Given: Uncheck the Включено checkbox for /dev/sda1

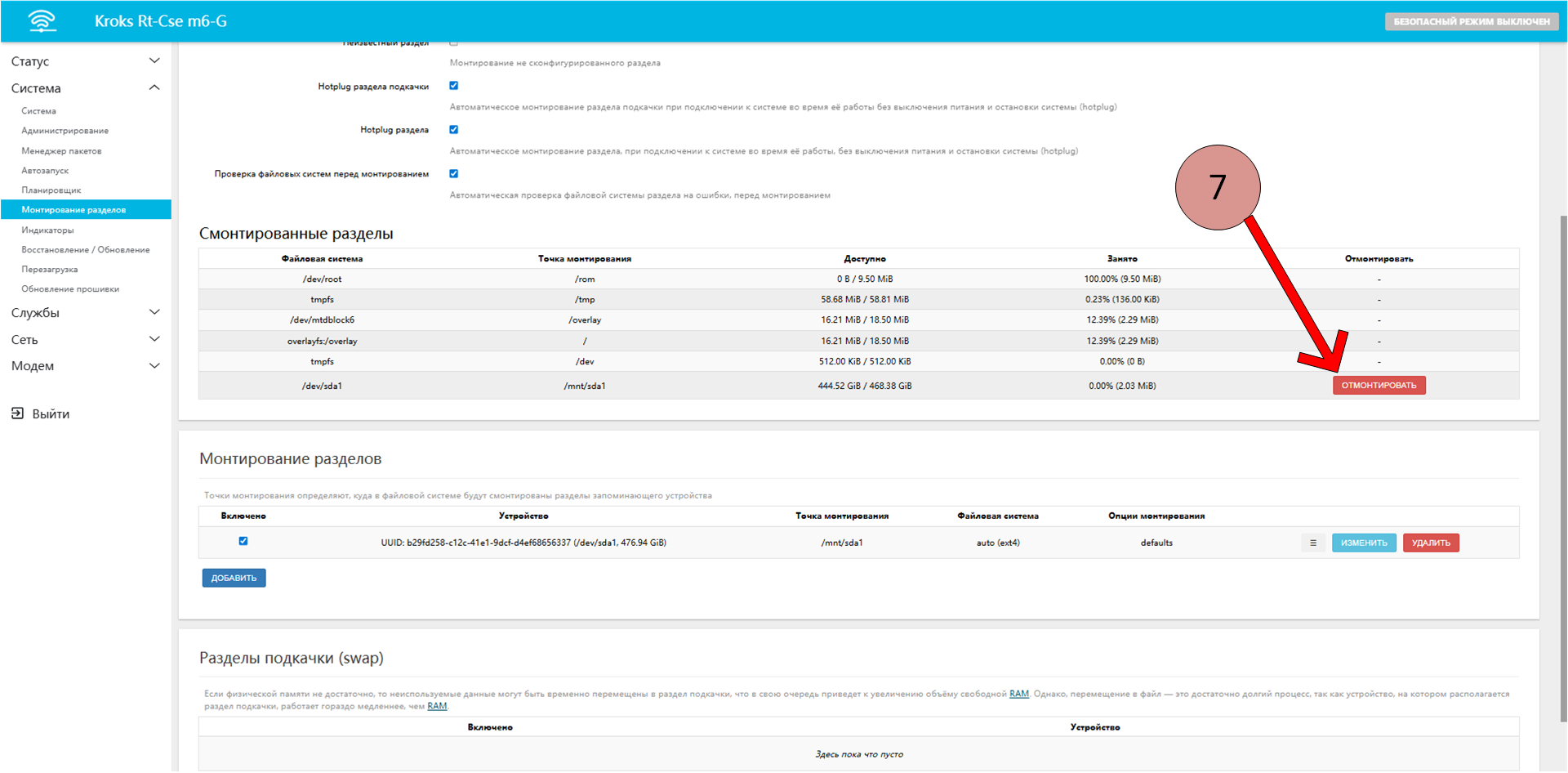Looking at the screenshot, I should click(x=243, y=542).
